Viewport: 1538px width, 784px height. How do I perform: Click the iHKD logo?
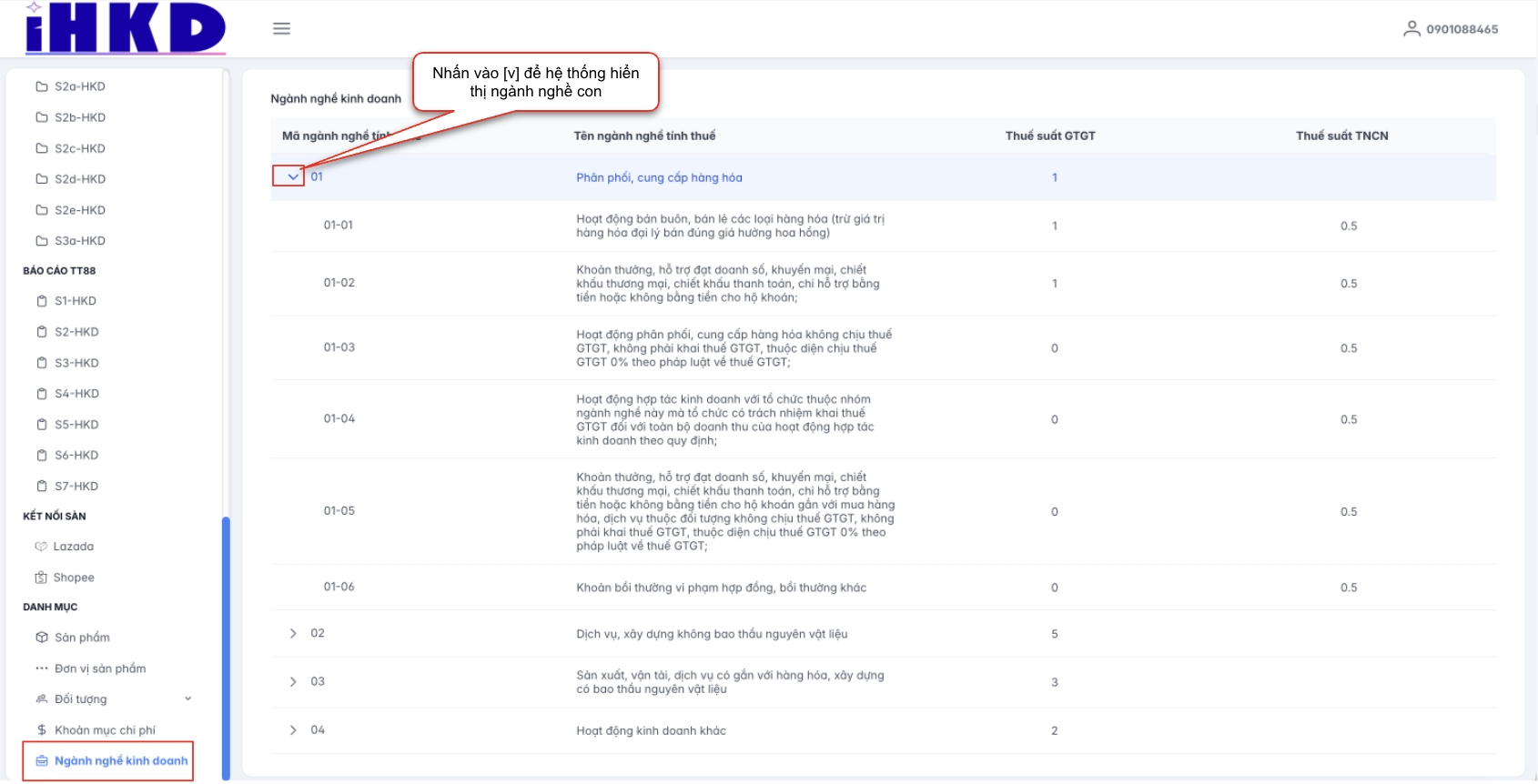click(126, 28)
